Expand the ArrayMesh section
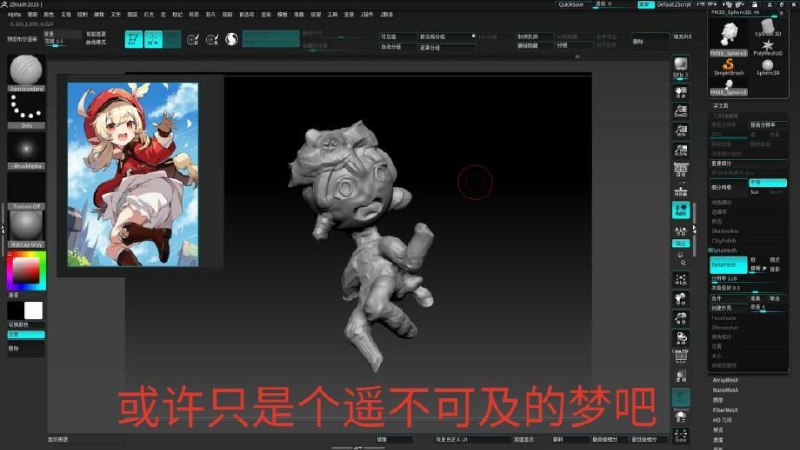 pyautogui.click(x=725, y=381)
